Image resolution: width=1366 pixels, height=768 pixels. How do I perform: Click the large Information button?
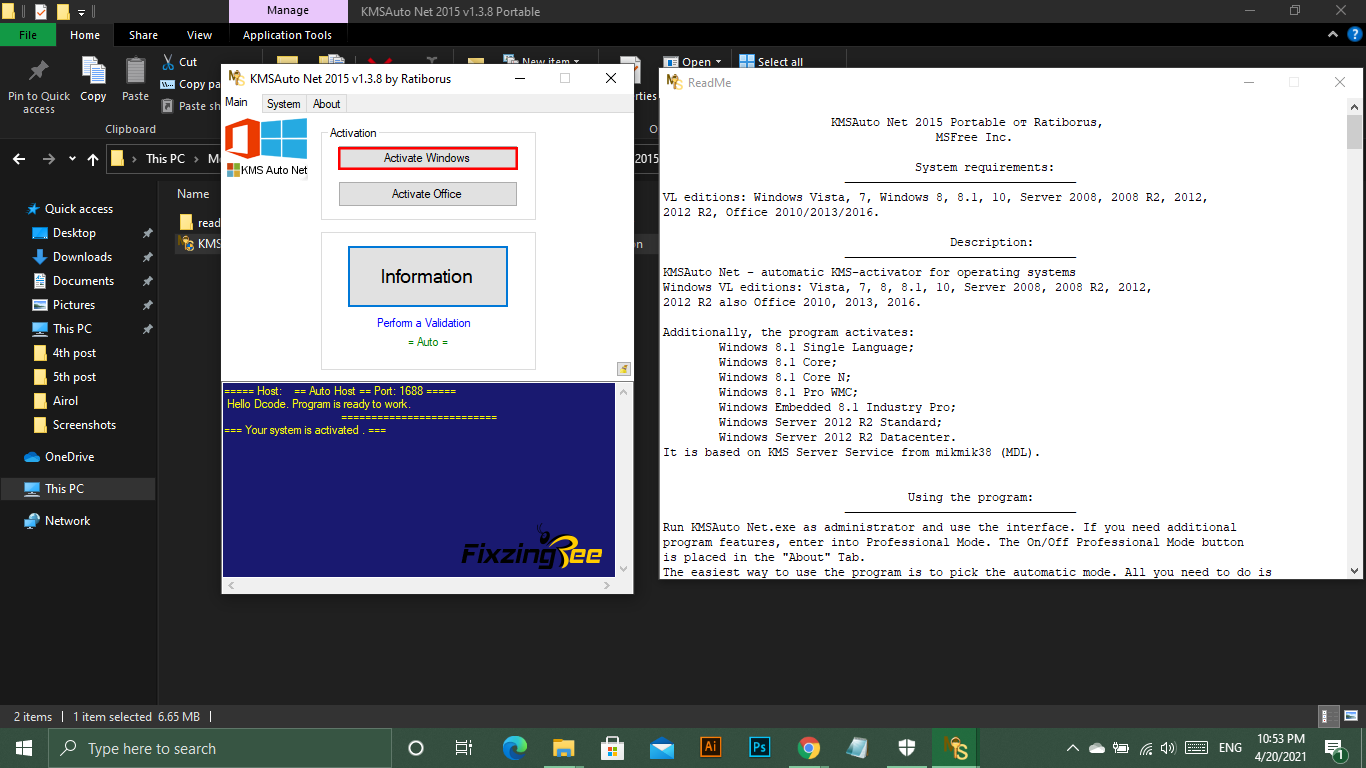(x=427, y=276)
